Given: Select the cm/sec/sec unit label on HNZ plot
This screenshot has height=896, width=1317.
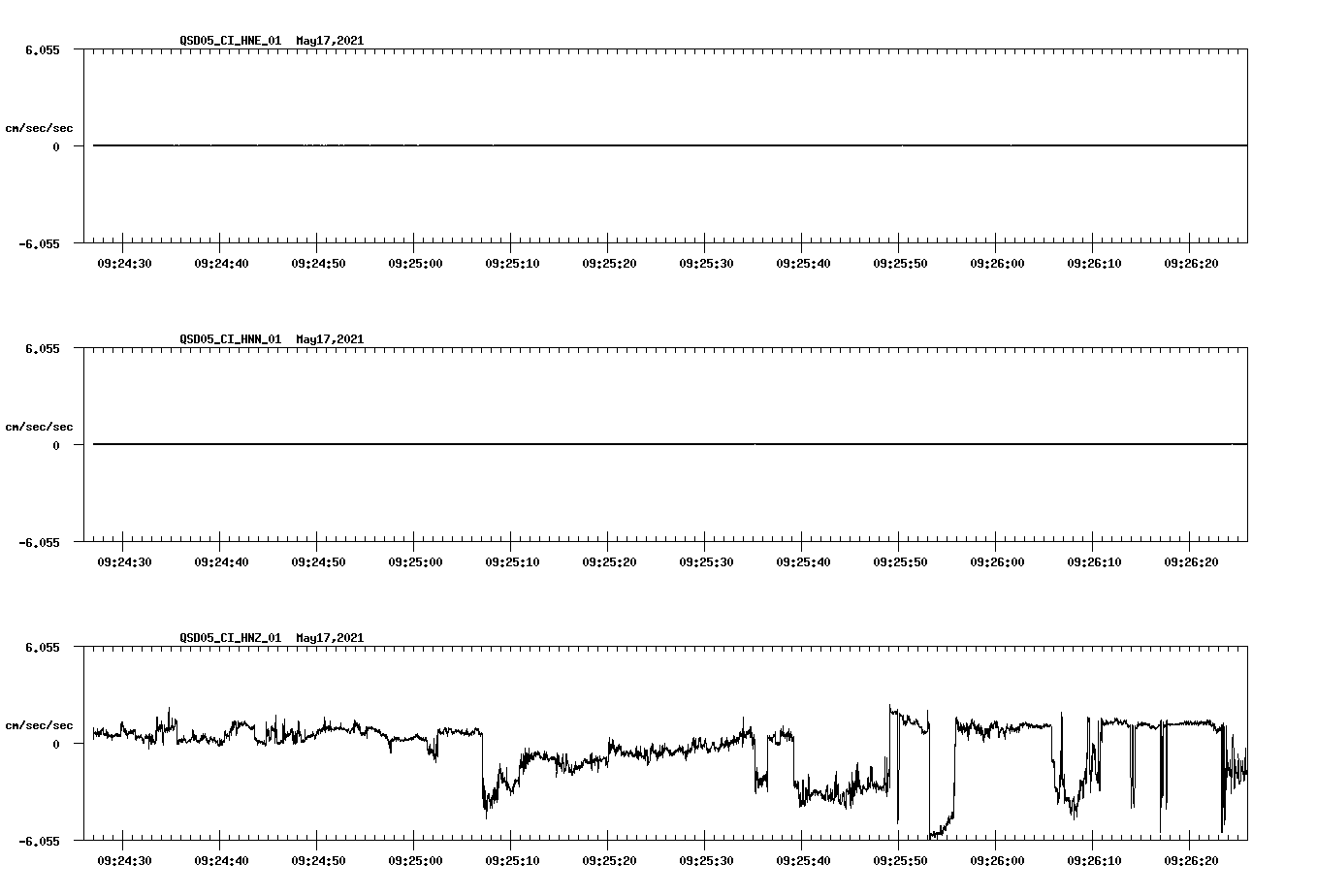Looking at the screenshot, I should point(41,724).
